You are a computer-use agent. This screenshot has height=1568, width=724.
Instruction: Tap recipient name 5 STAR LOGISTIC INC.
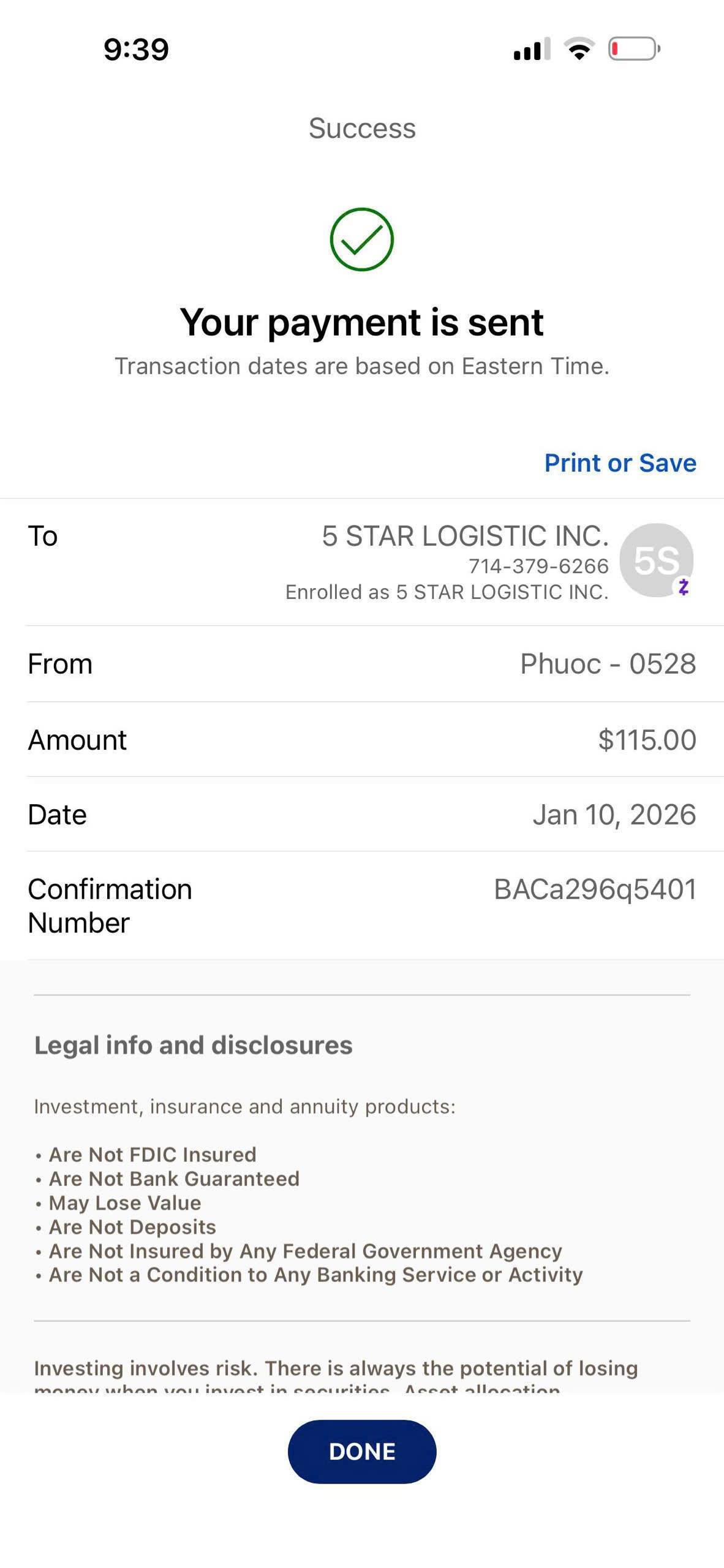coord(465,536)
